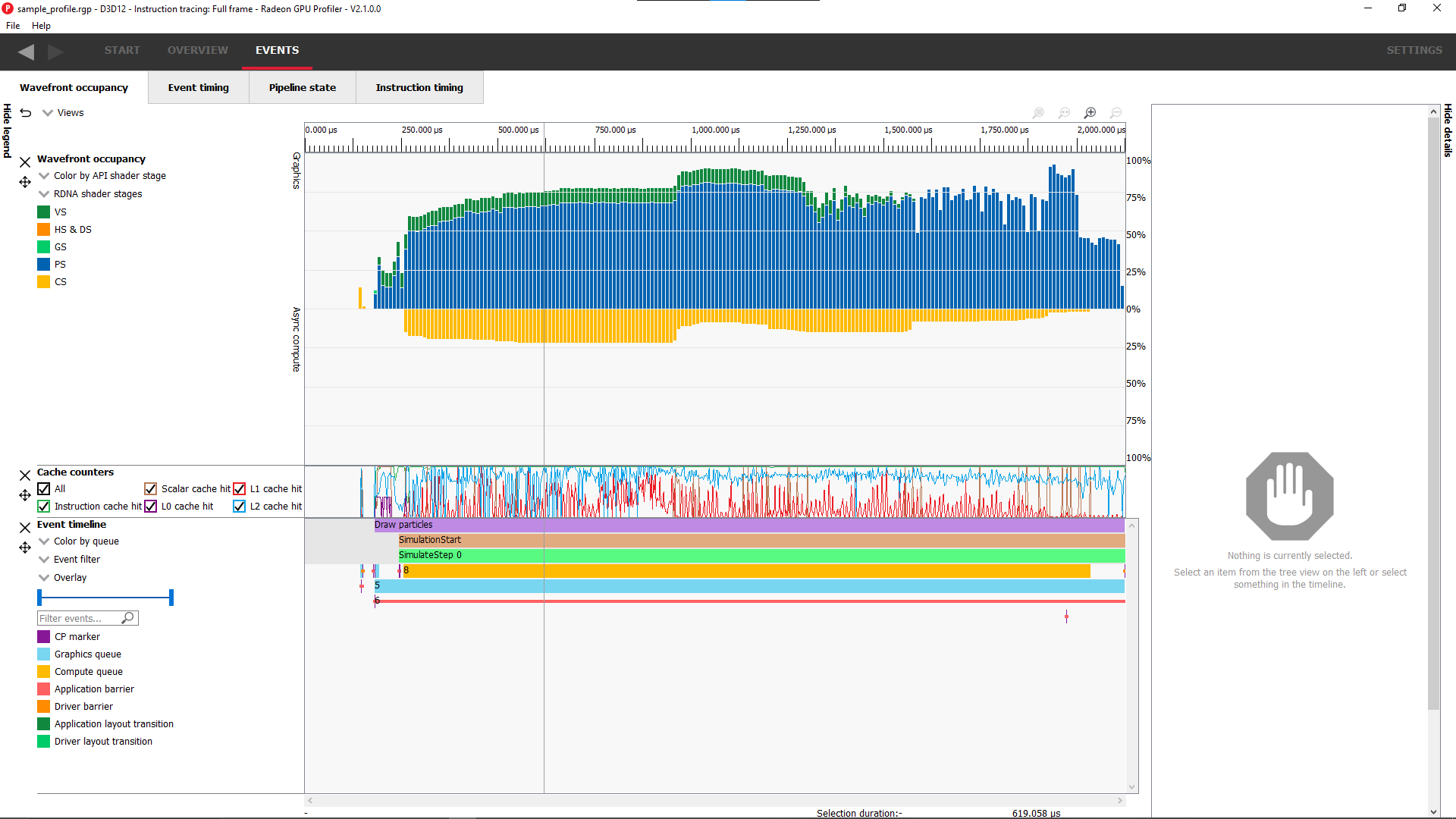
Task: Close the Wavefront occupancy pane with X
Action: click(x=25, y=162)
